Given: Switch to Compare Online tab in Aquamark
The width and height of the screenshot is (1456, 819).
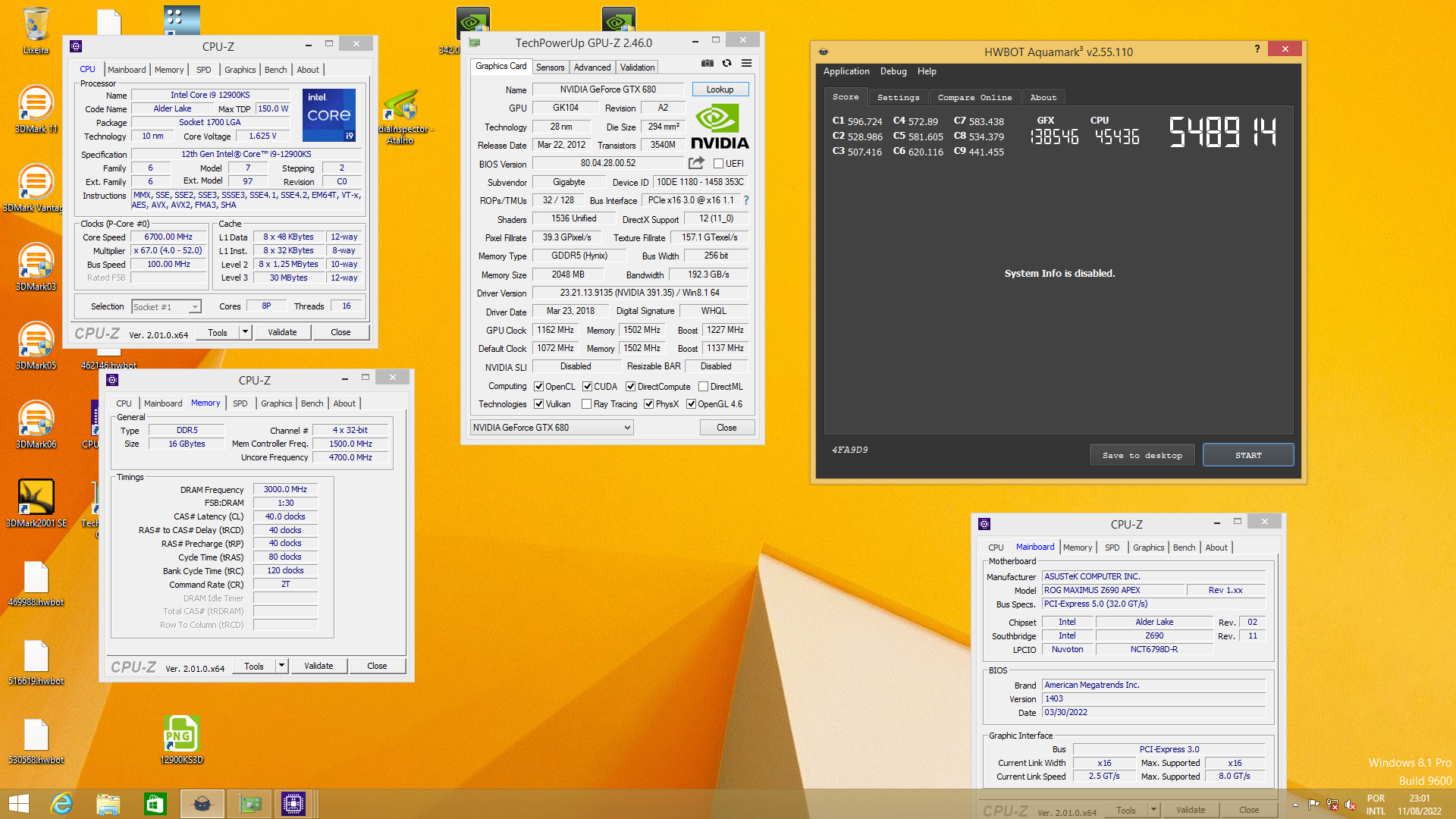Looking at the screenshot, I should pos(974,98).
